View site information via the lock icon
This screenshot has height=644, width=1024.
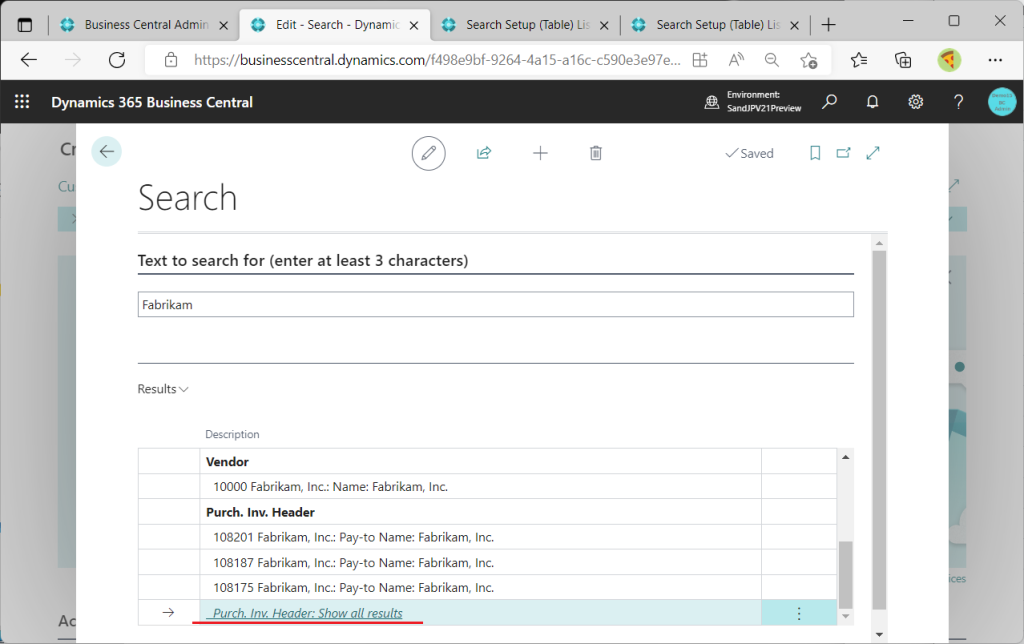click(x=171, y=60)
